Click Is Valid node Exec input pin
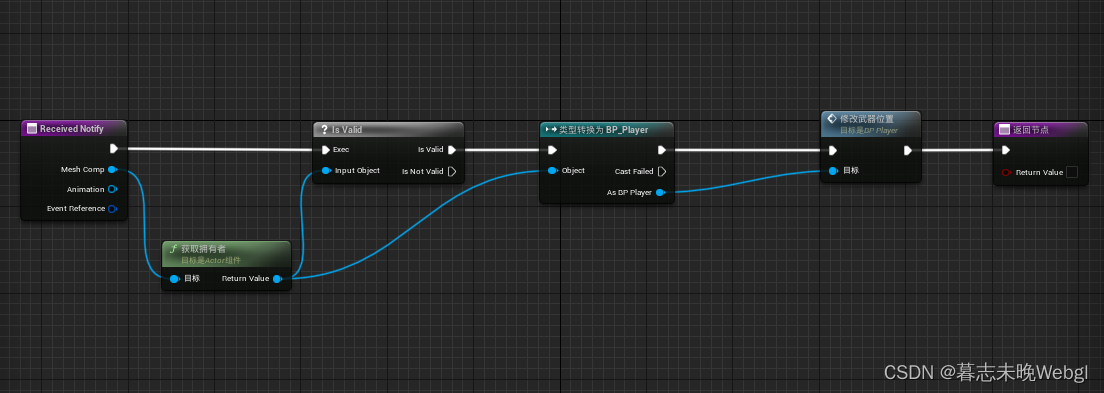The height and width of the screenshot is (393, 1104). pyautogui.click(x=325, y=149)
